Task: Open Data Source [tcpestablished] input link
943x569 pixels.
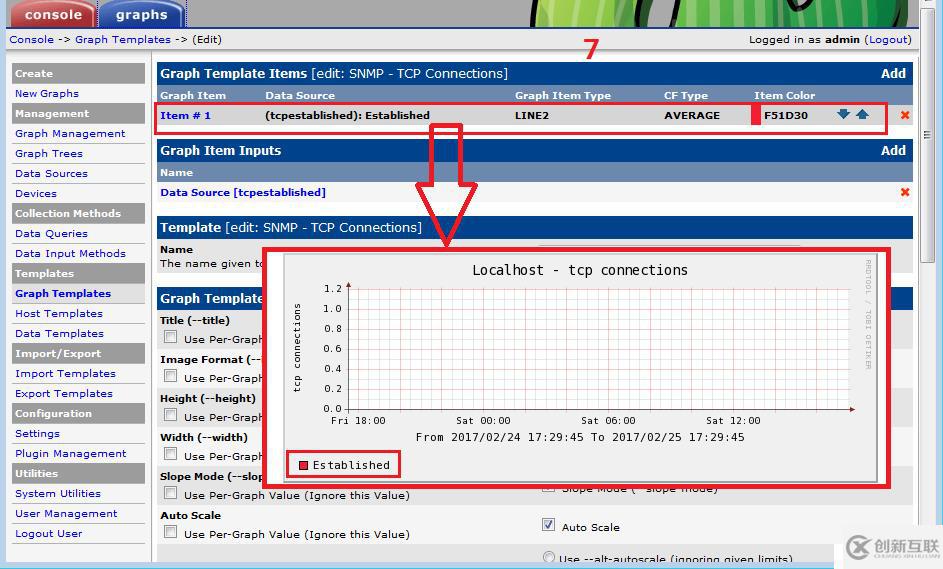Action: pyautogui.click(x=243, y=192)
